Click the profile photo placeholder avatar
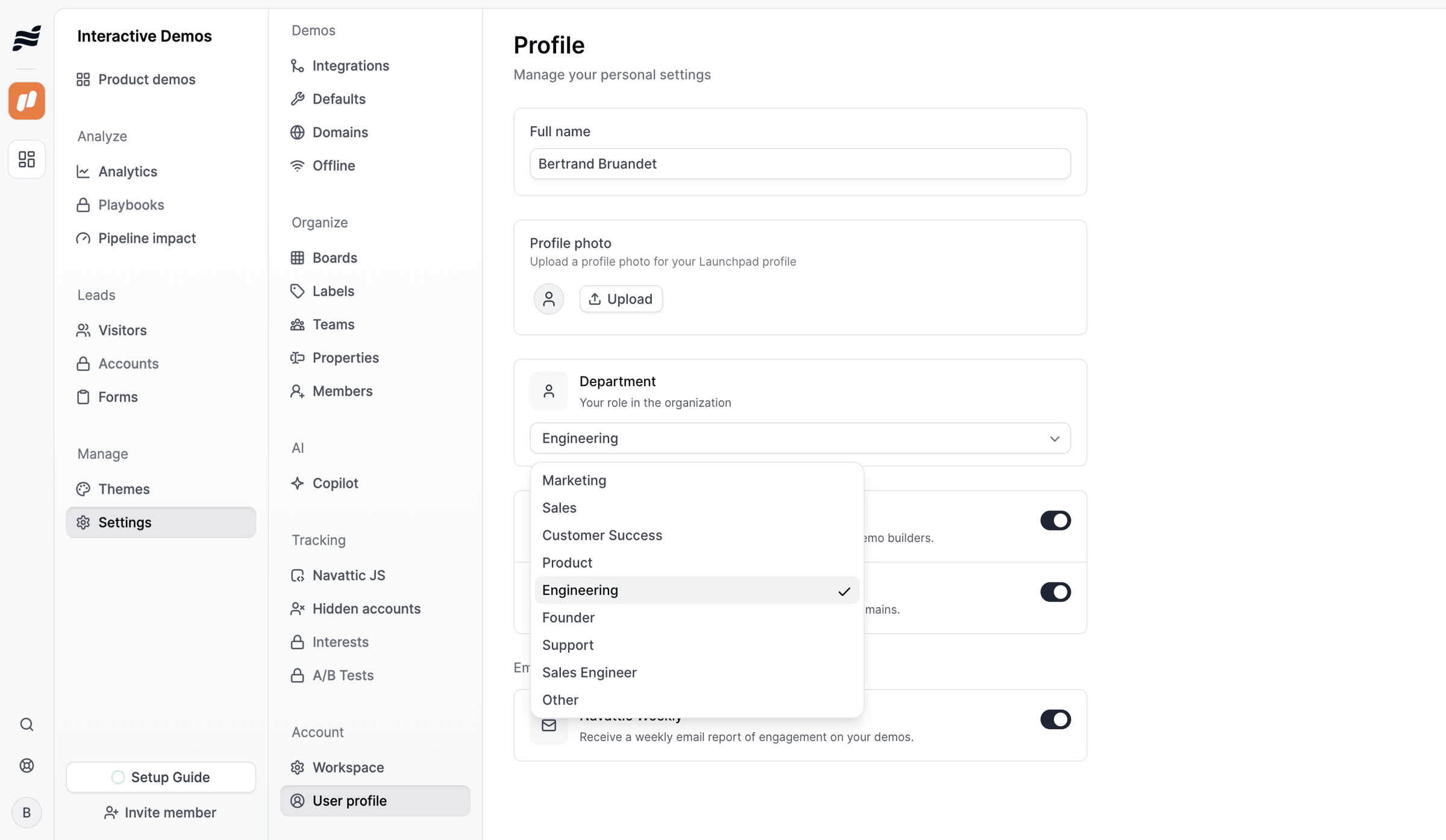Screen dimensions: 1446x840 [x=548, y=299]
